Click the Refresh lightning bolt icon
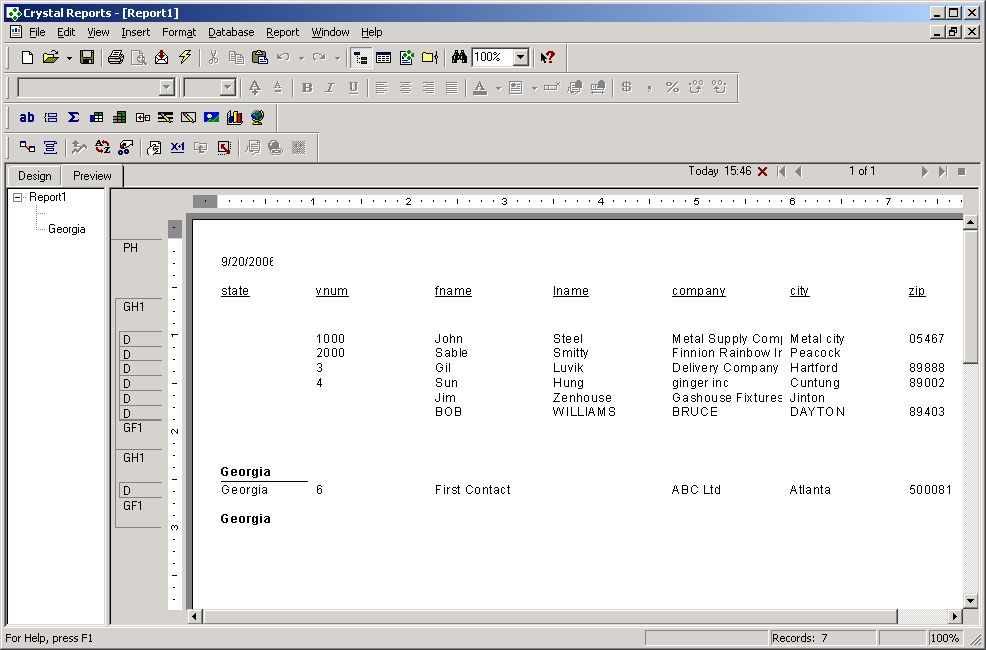The width and height of the screenshot is (986, 650). (x=185, y=58)
